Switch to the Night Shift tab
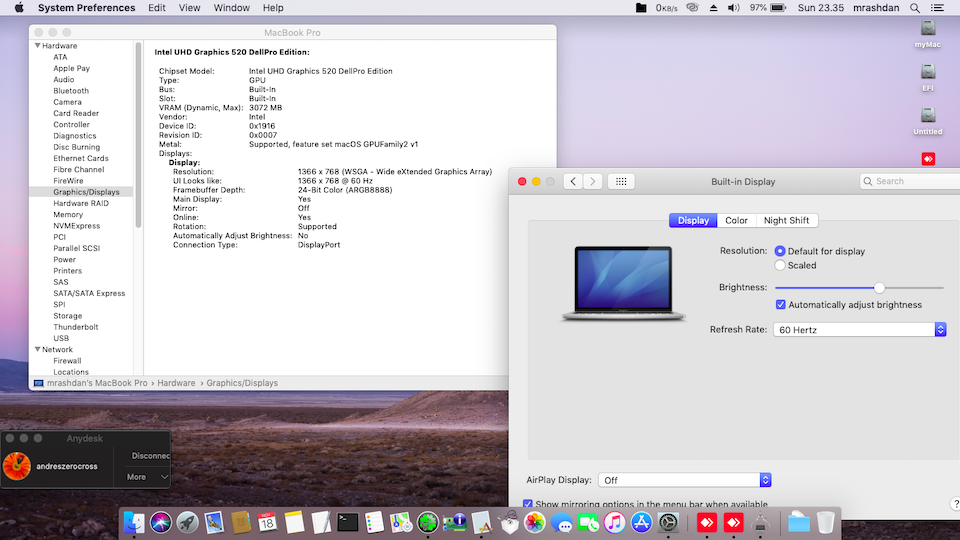The image size is (960, 540). (x=786, y=220)
